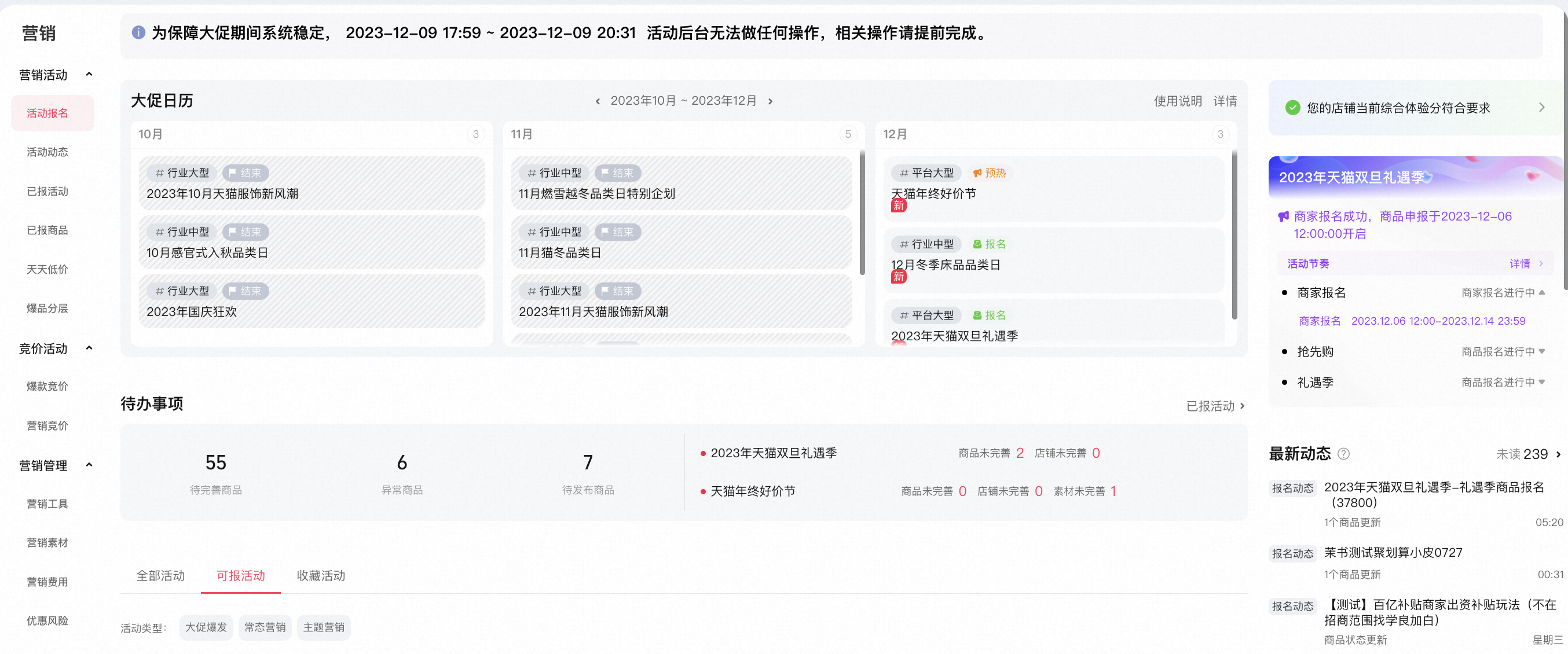Expand 礼遇季 stage details
The height and width of the screenshot is (654, 1568).
pyautogui.click(x=1542, y=382)
